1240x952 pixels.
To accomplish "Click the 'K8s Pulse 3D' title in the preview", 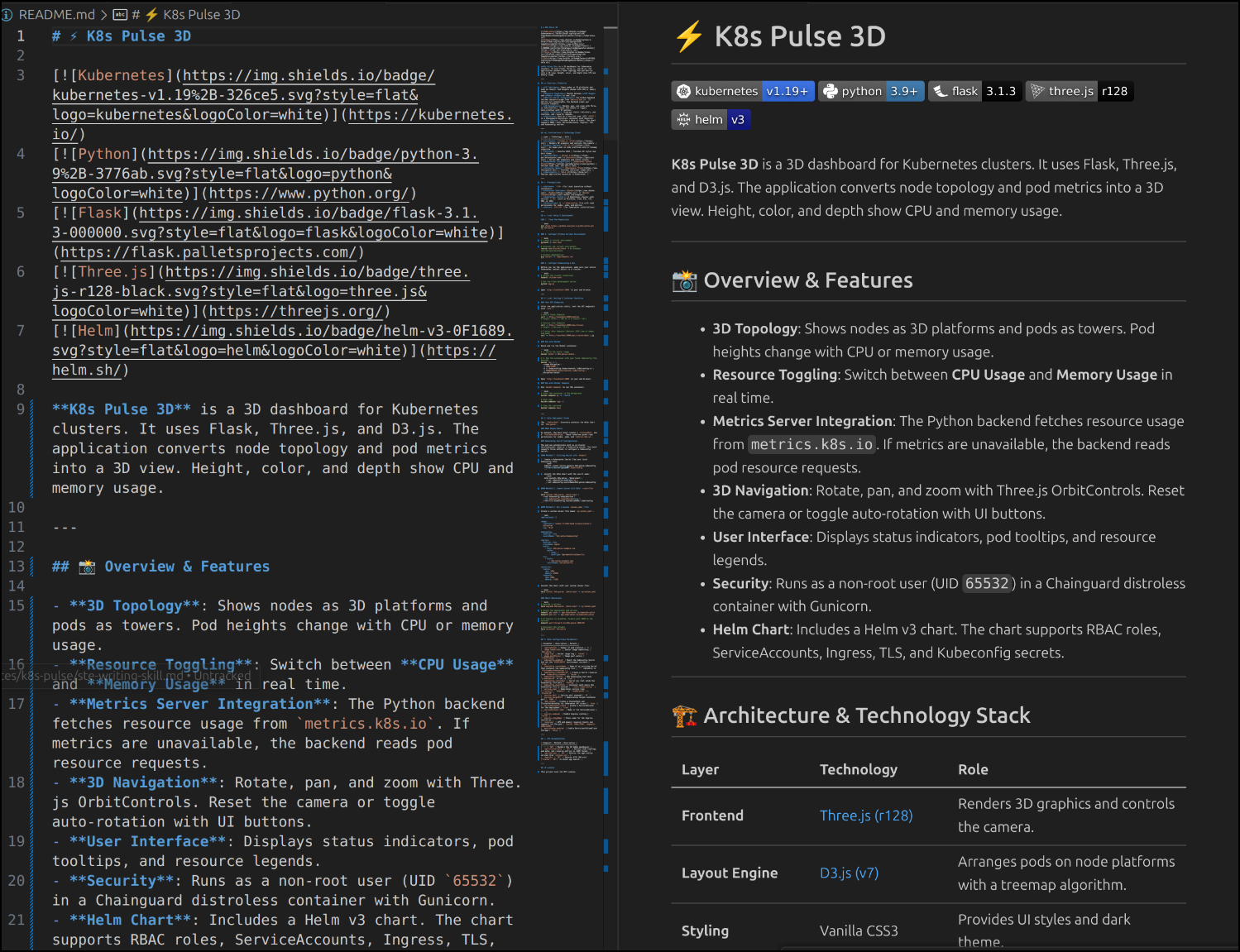I will pos(800,36).
